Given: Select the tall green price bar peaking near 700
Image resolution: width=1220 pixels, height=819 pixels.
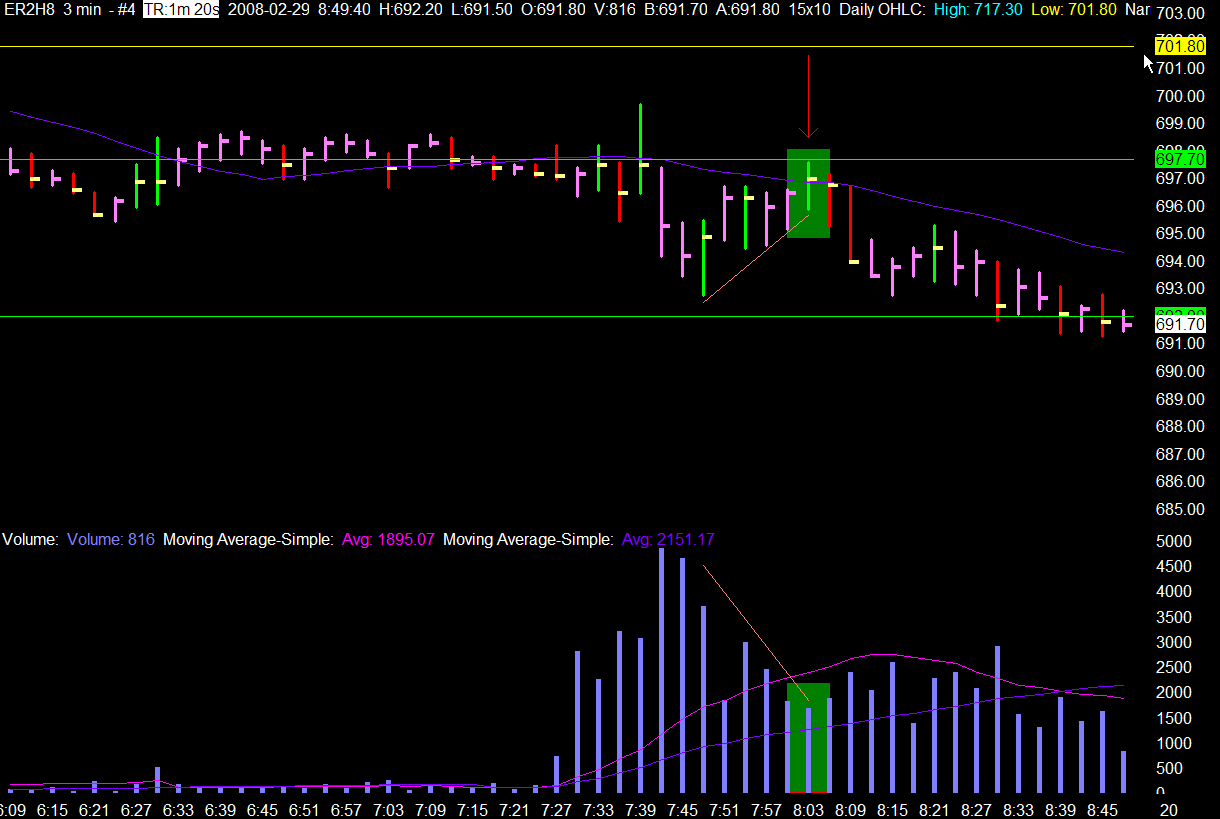Looking at the screenshot, I should point(640,148).
